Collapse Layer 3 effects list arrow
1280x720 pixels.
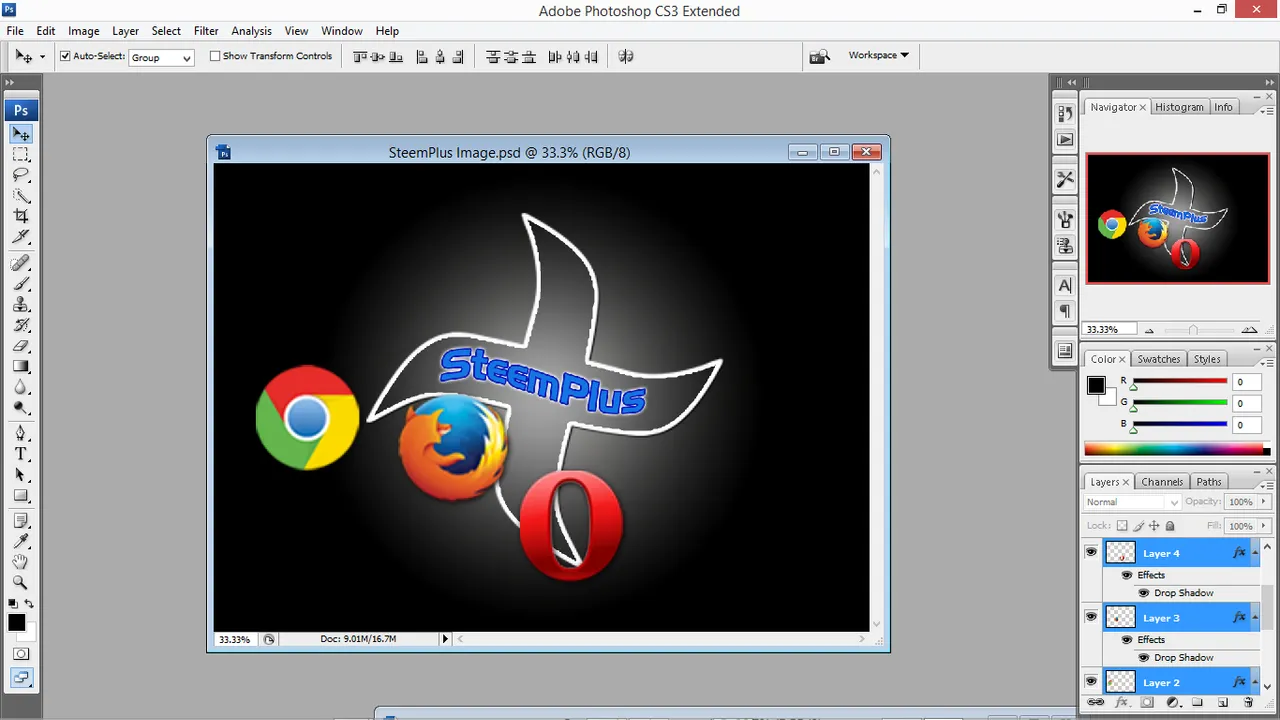click(x=1255, y=618)
